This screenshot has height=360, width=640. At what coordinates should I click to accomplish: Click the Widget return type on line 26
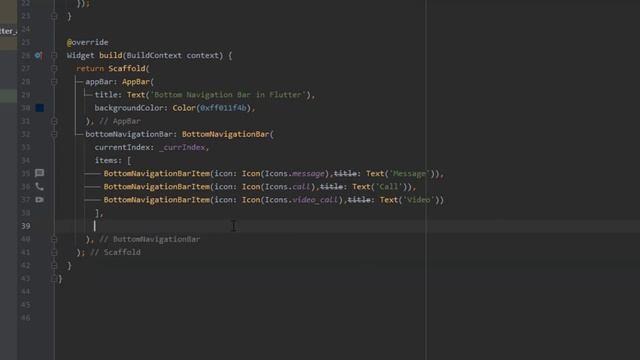click(80, 55)
